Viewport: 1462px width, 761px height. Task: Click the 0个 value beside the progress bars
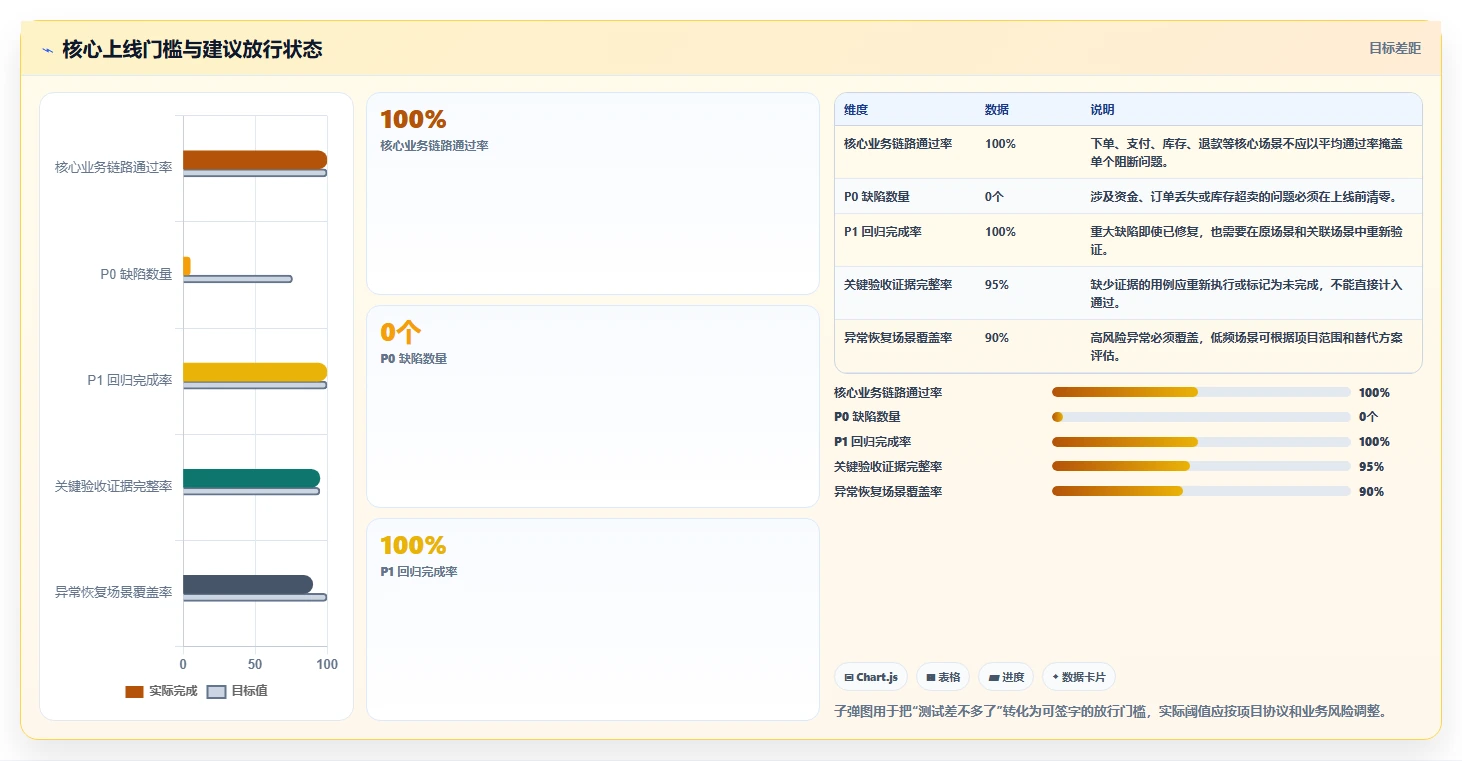1368,417
